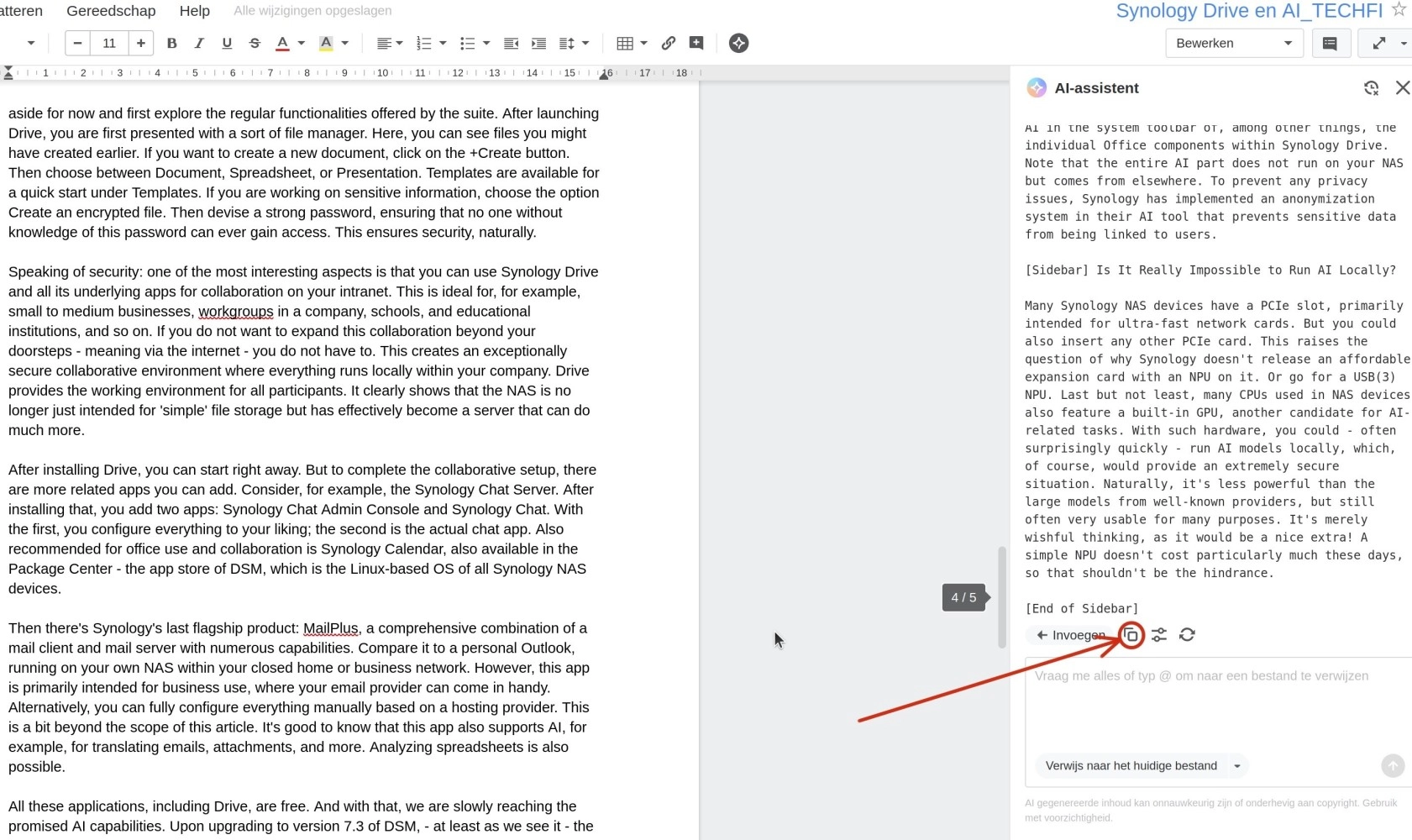
Task: Open the AI assistant from the toolbar
Action: click(738, 43)
